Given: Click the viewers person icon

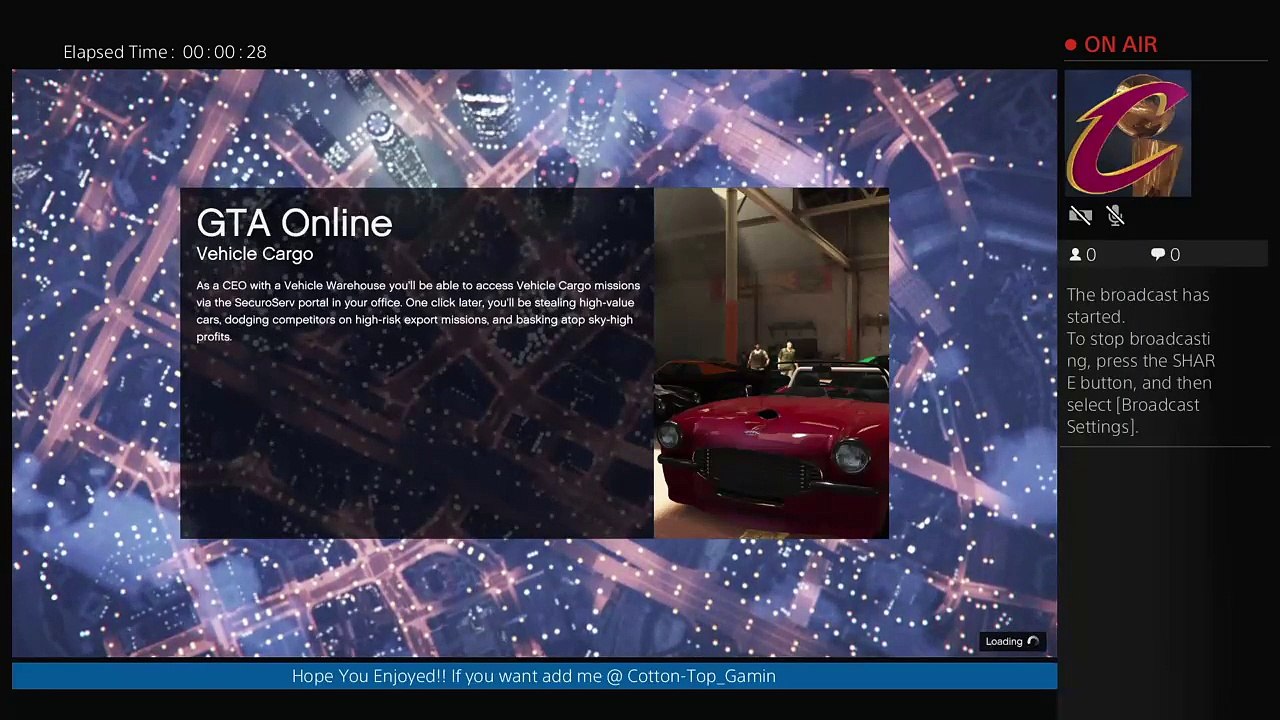Looking at the screenshot, I should pos(1076,255).
